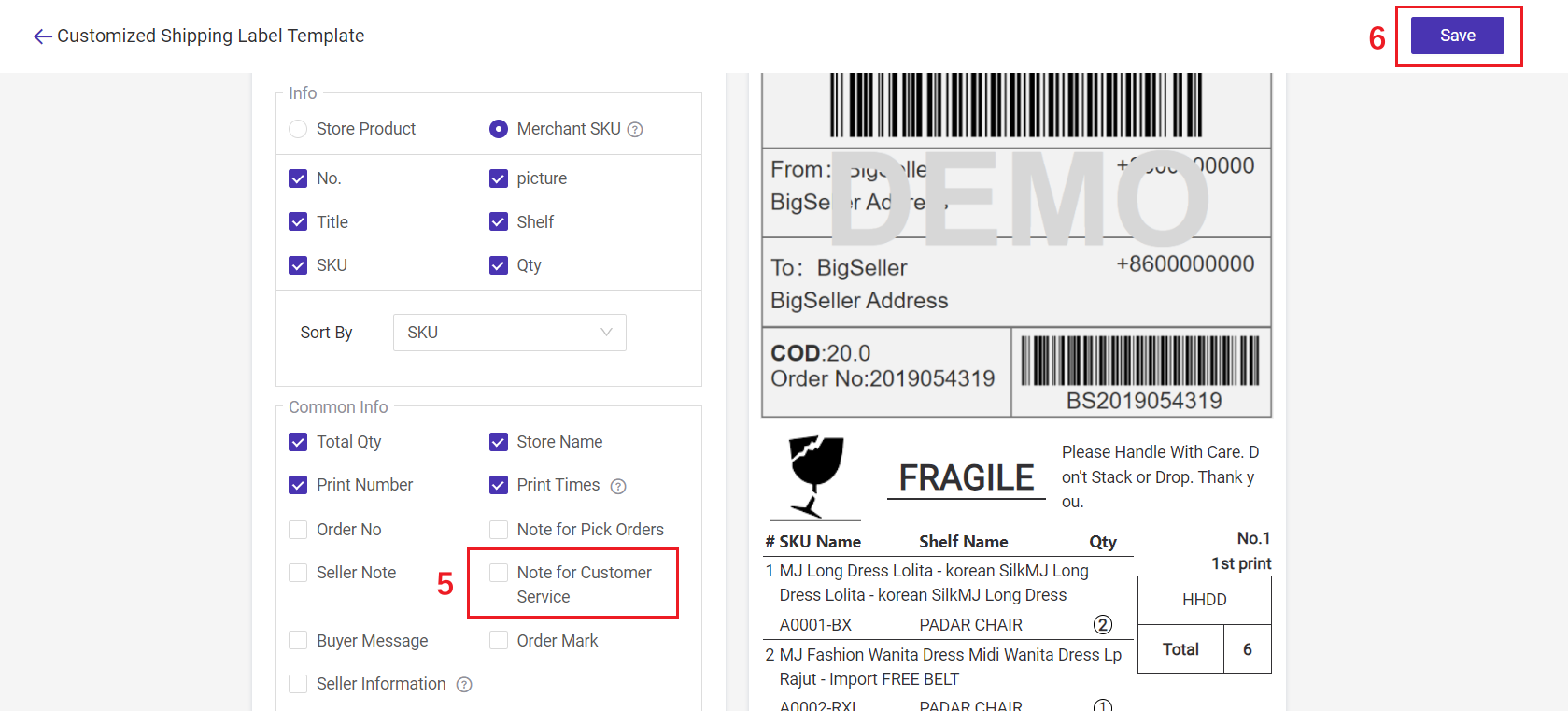
Task: Save the shipping label template
Action: click(1457, 36)
